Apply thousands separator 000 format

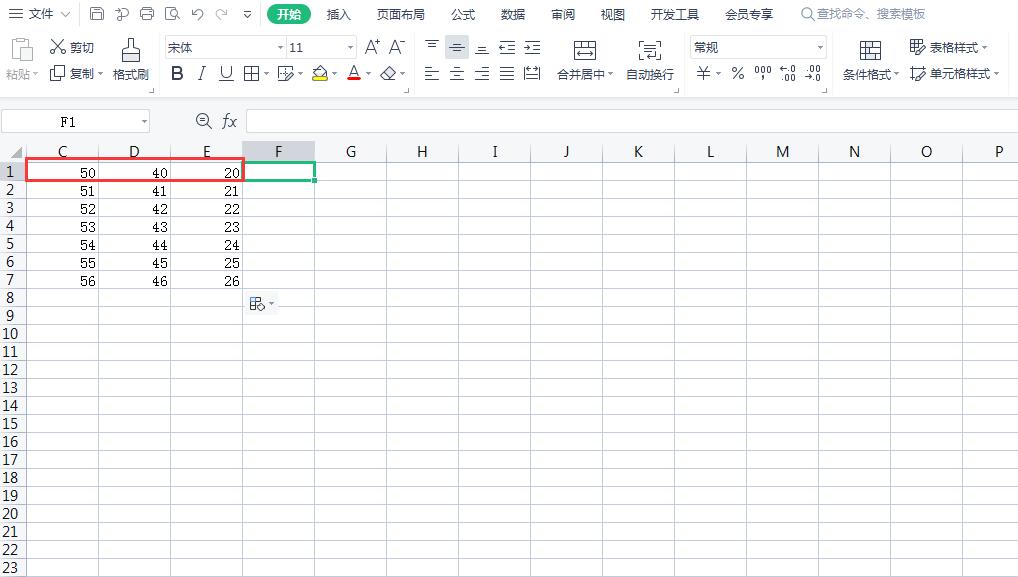(x=763, y=73)
